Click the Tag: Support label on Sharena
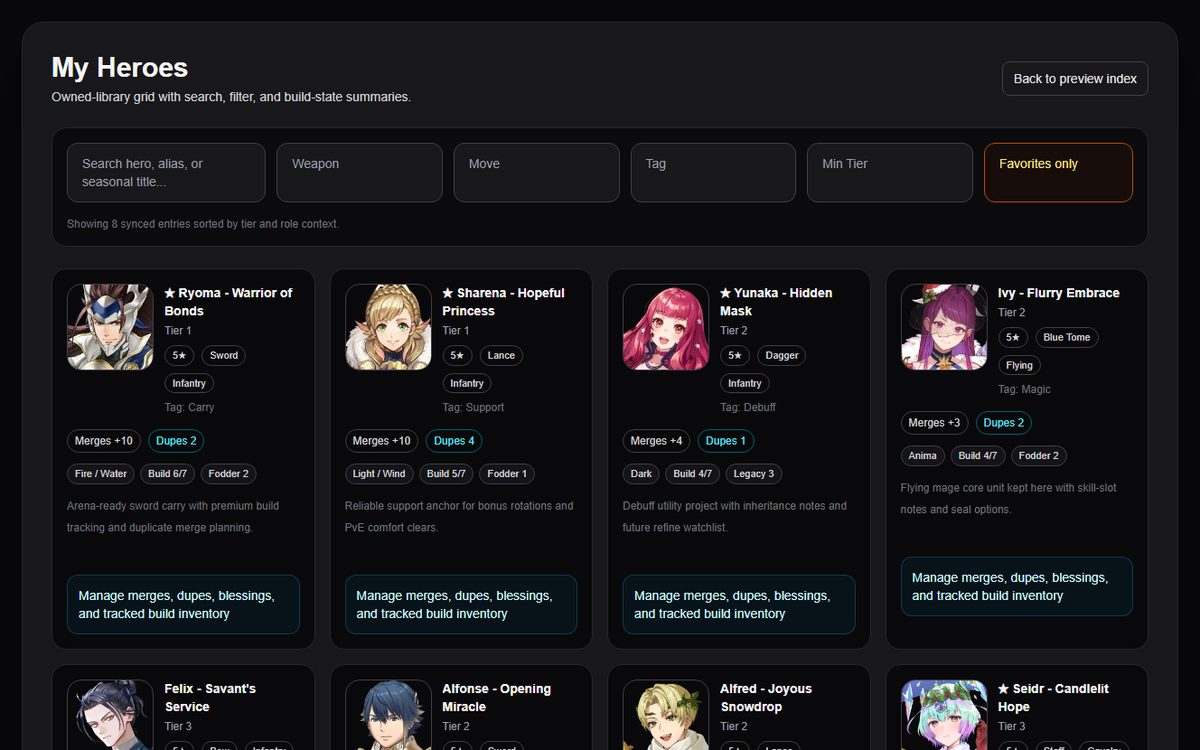Screen dimensions: 1200x750 (x=473, y=407)
